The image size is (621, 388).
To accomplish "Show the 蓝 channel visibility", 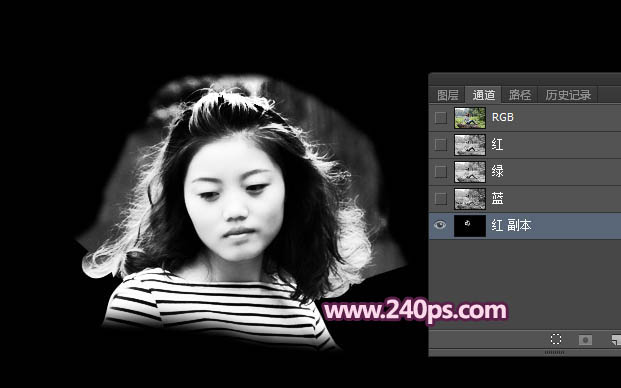I will click(x=440, y=198).
